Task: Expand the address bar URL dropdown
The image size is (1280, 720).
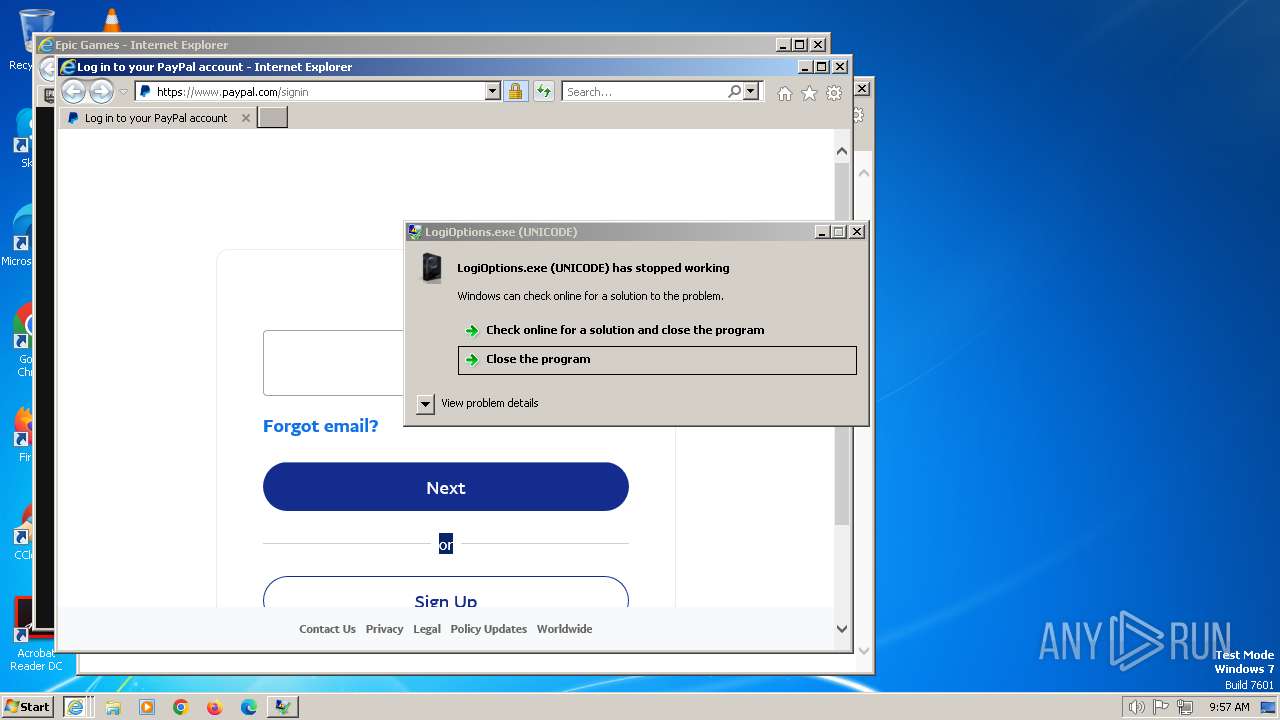Action: click(492, 91)
